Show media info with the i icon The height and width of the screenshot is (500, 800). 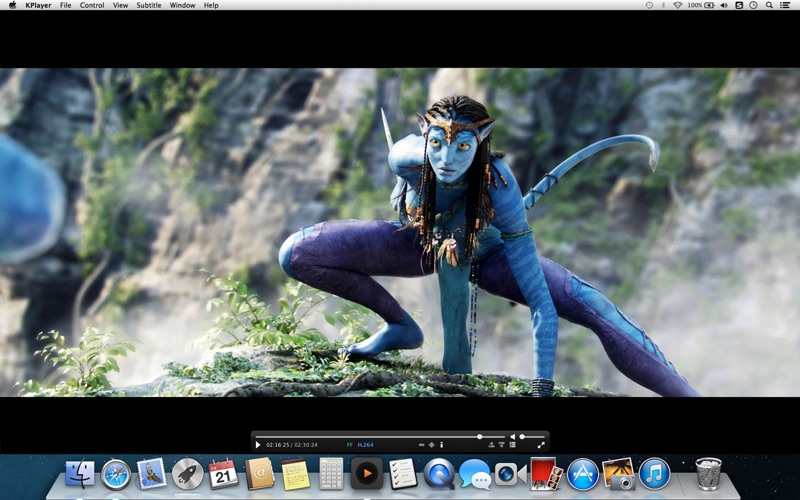(x=441, y=445)
